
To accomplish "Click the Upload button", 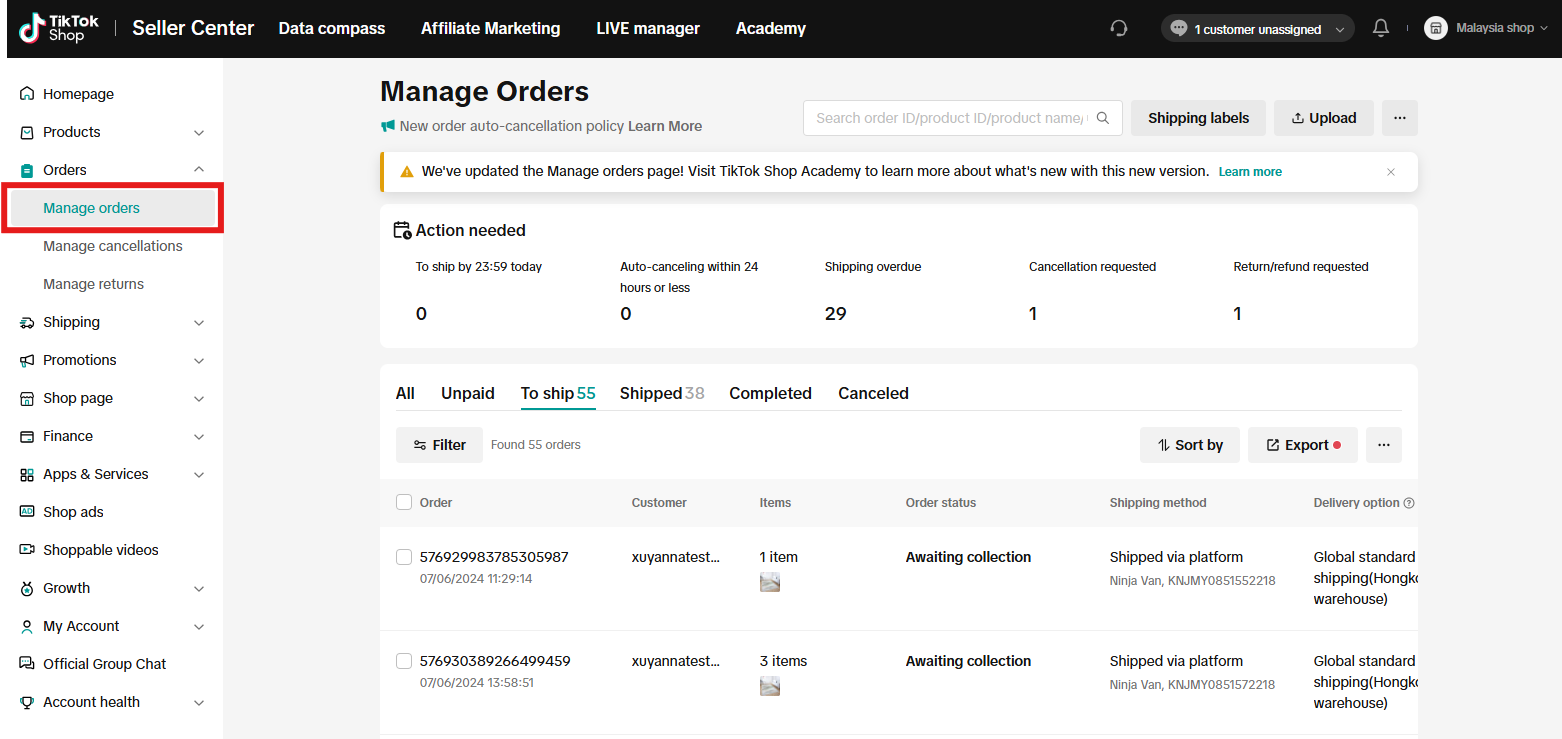I will [1324, 118].
